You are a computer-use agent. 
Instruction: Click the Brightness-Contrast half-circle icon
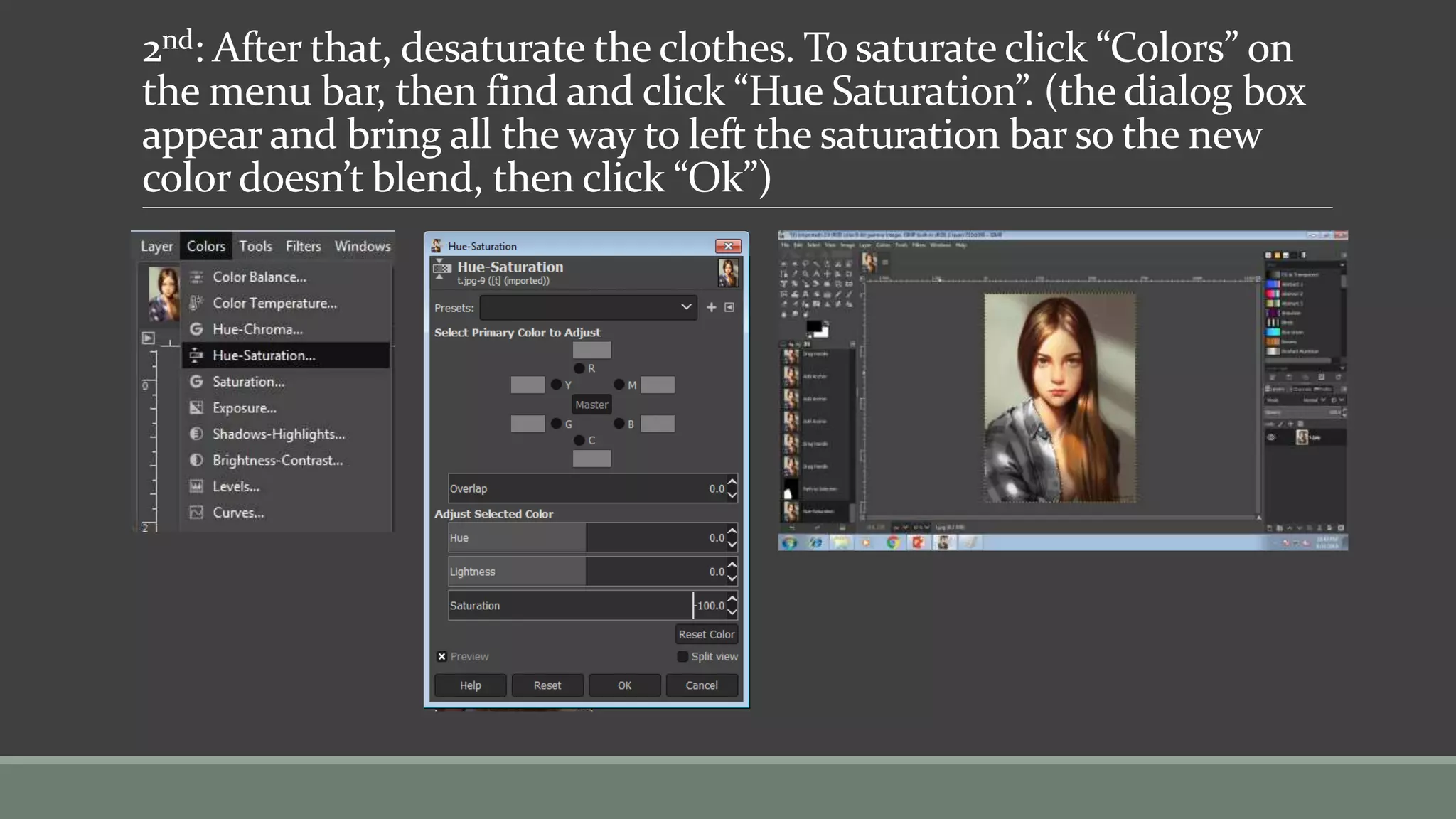tap(197, 460)
